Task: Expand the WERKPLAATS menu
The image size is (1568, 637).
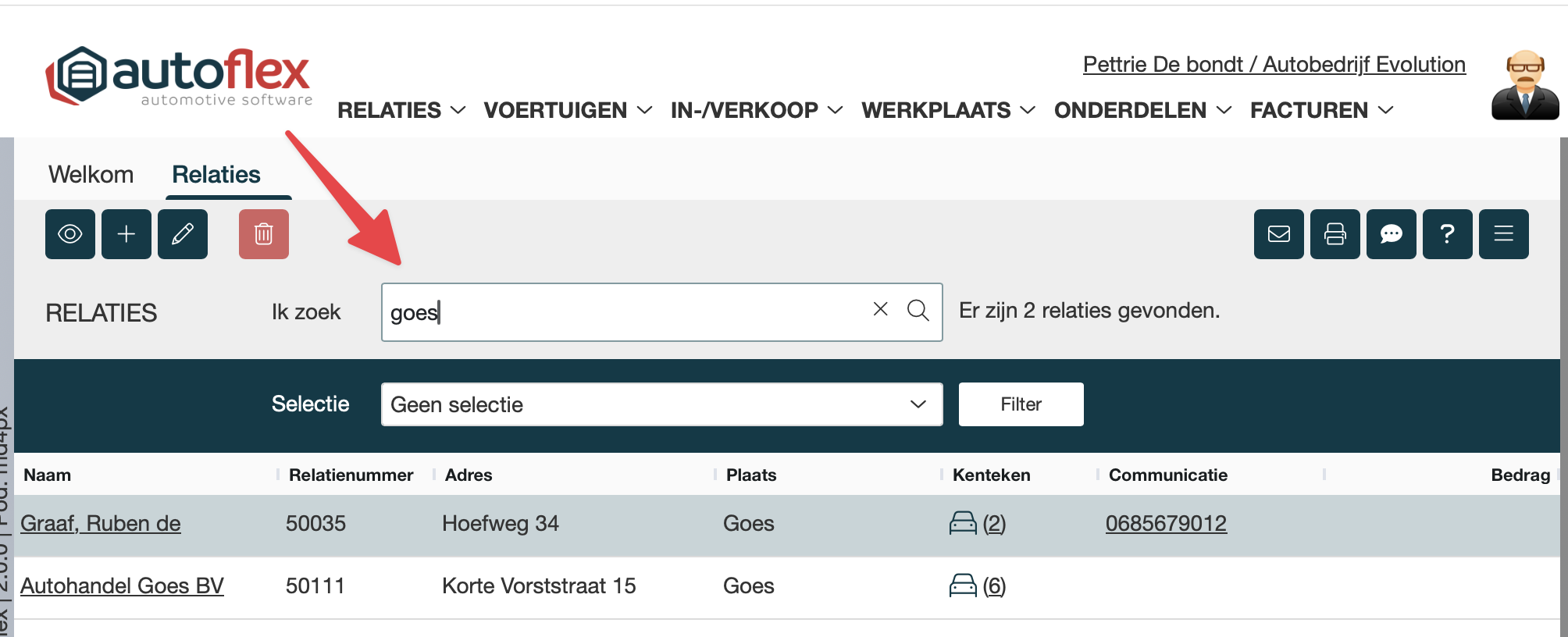Action: tap(948, 111)
